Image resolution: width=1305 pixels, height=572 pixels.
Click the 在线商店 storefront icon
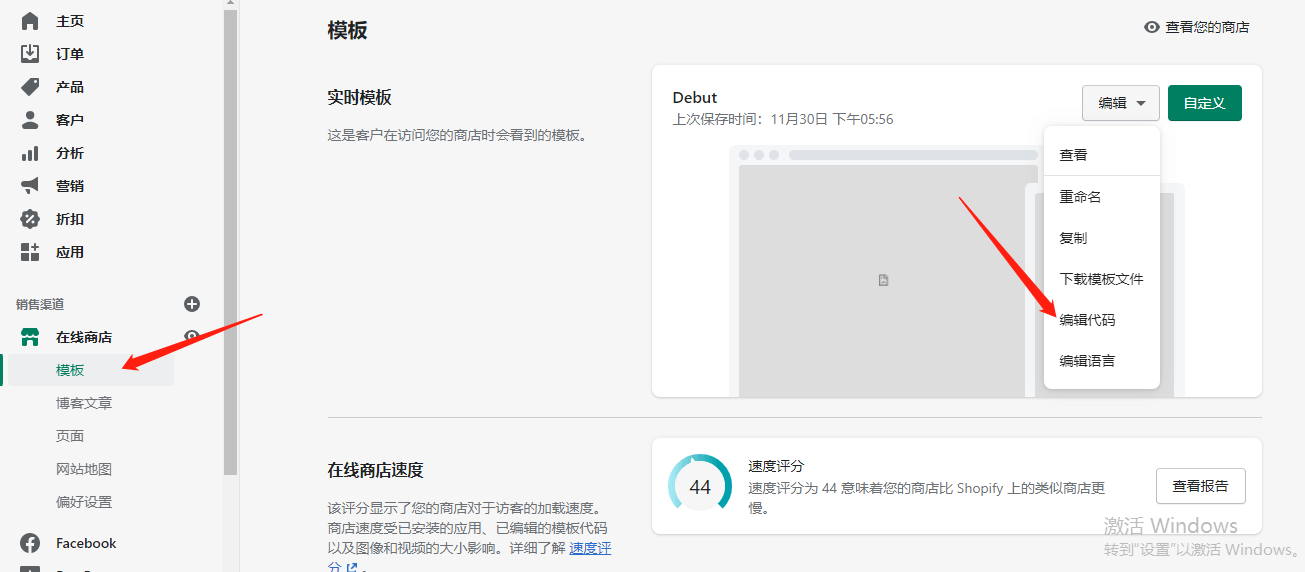[30, 337]
